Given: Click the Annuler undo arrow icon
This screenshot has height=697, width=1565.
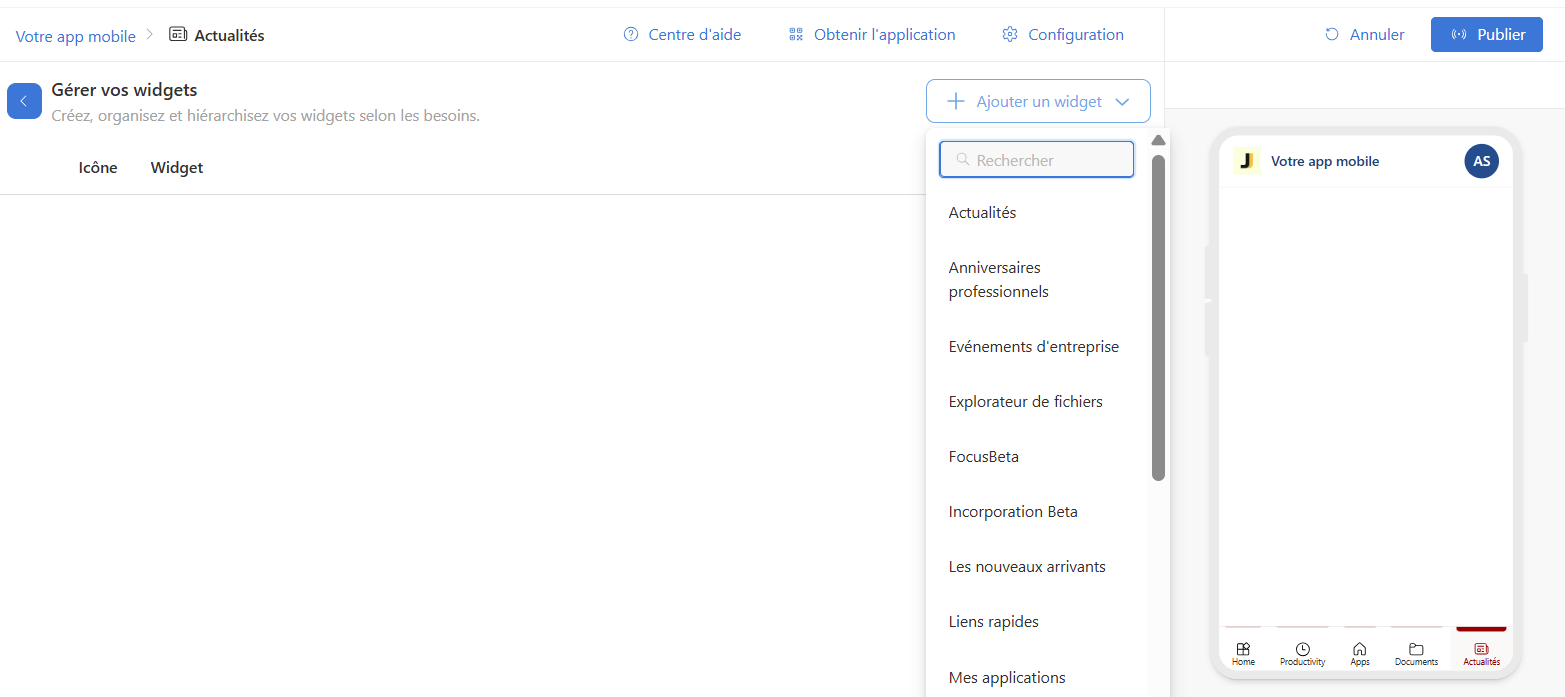Looking at the screenshot, I should (1332, 34).
